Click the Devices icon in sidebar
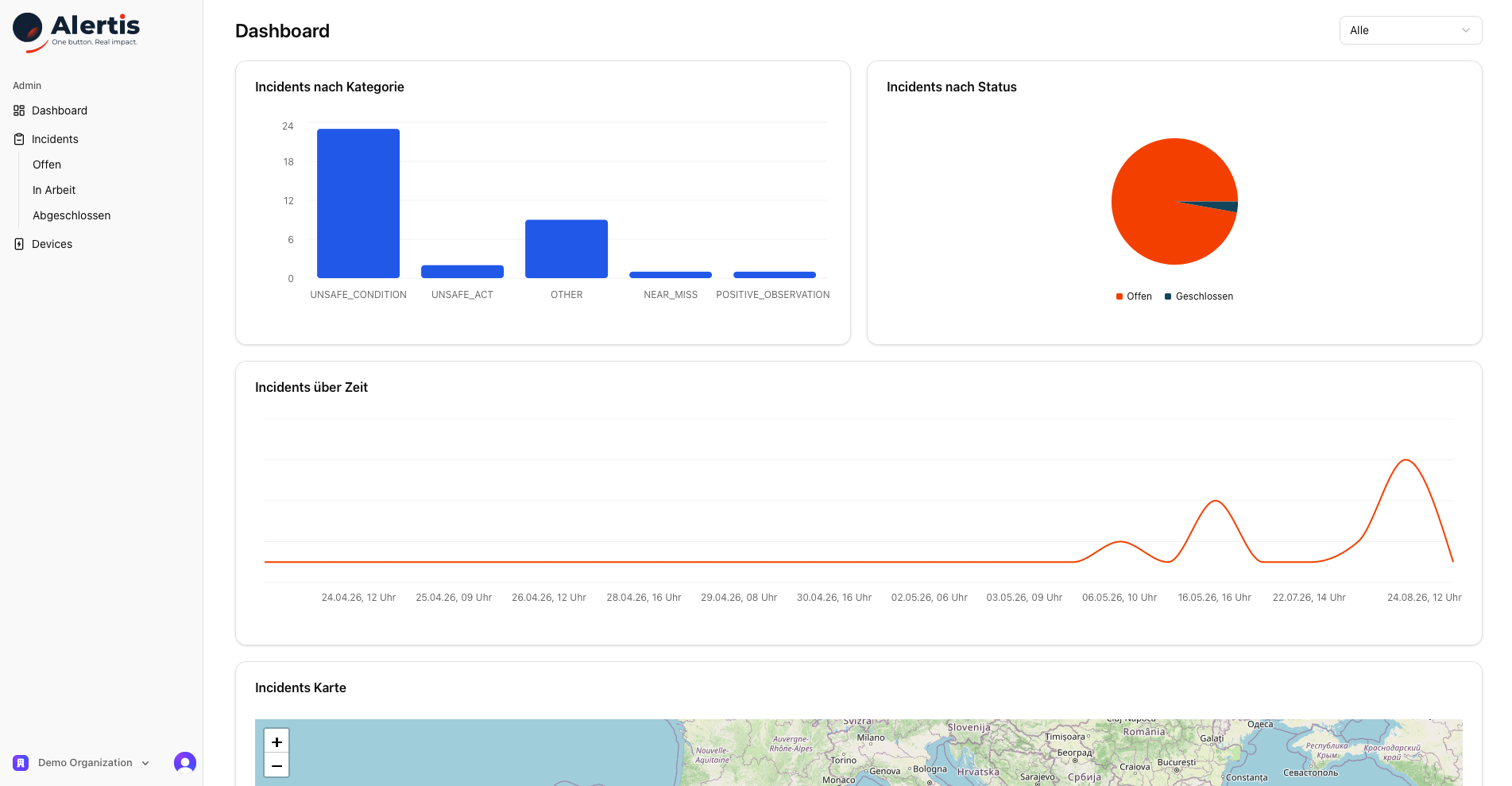 (19, 244)
